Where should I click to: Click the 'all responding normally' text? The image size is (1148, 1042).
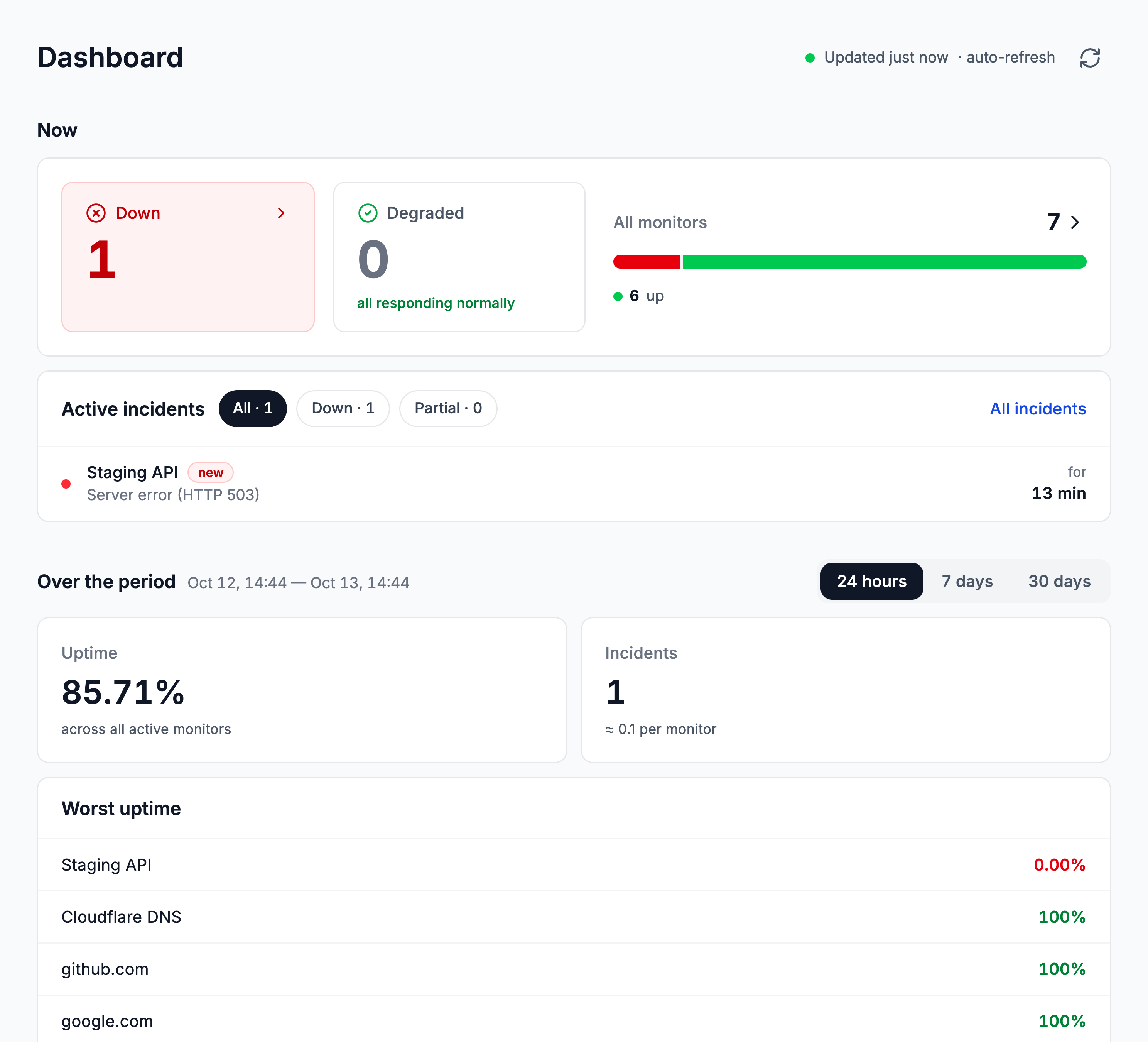[436, 303]
